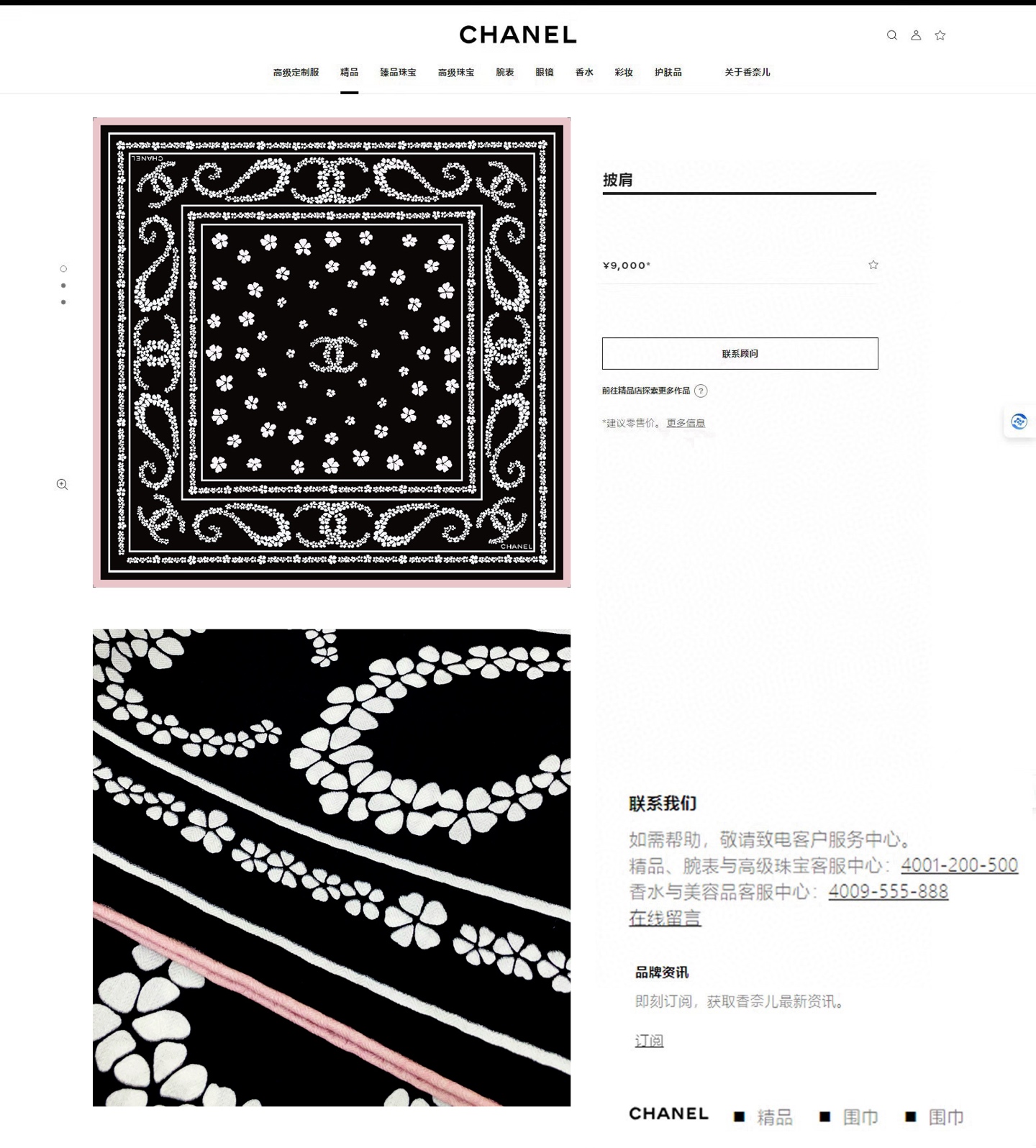This screenshot has height=1148, width=1036.
Task: Click the zoom magnifier beside the product image
Action: click(x=63, y=485)
